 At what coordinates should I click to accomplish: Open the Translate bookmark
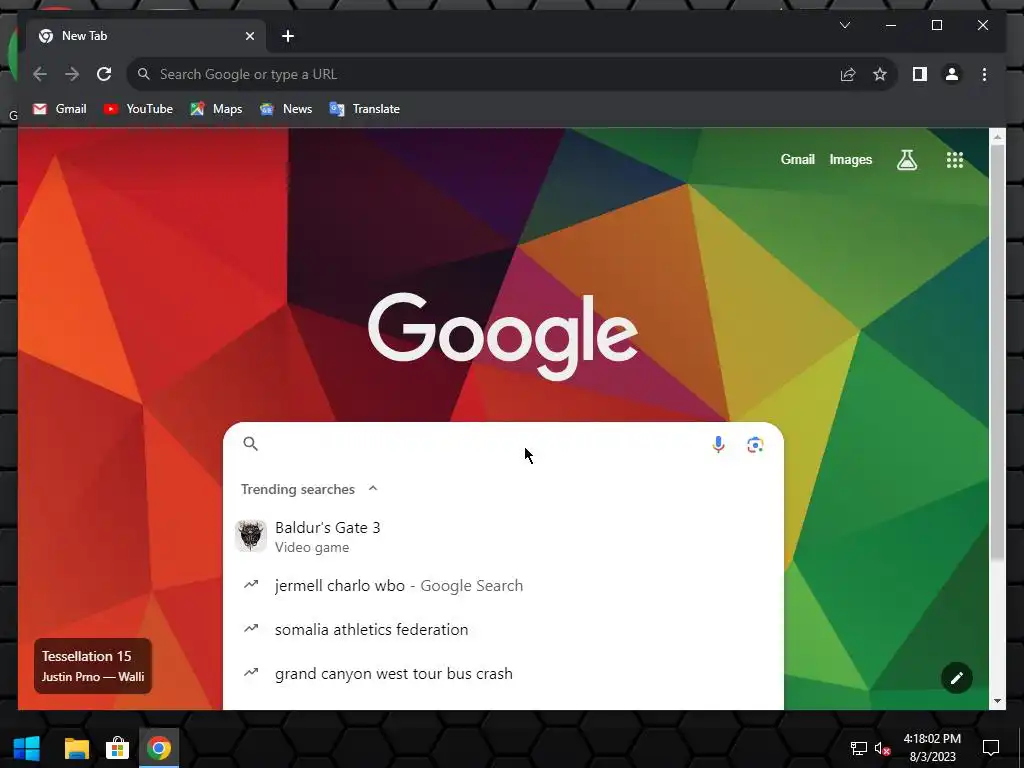coord(365,109)
